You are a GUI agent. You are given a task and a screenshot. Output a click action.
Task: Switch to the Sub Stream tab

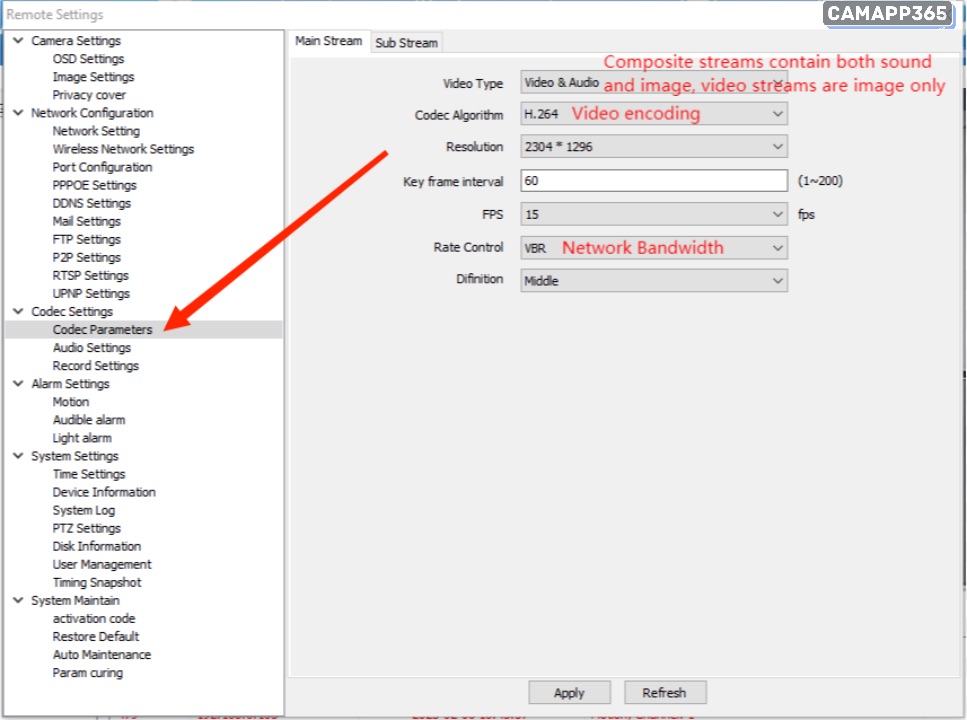click(x=406, y=43)
